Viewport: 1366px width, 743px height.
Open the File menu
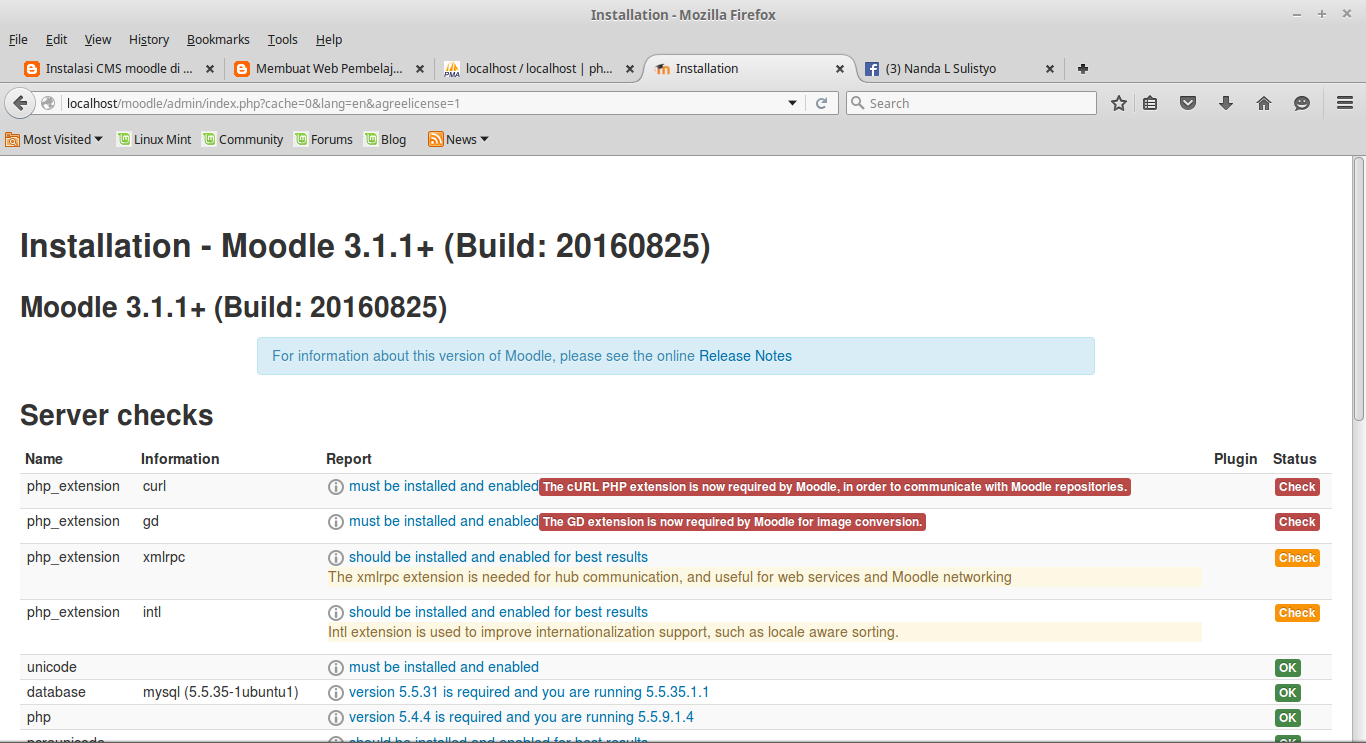18,40
